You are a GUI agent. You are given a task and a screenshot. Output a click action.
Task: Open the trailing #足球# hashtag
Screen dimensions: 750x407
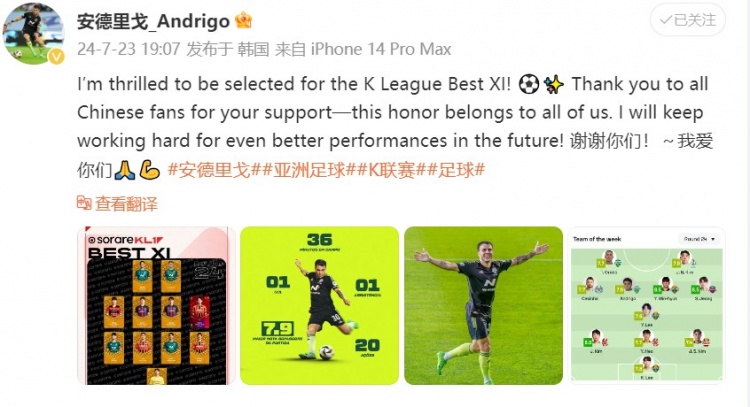pyautogui.click(x=456, y=170)
